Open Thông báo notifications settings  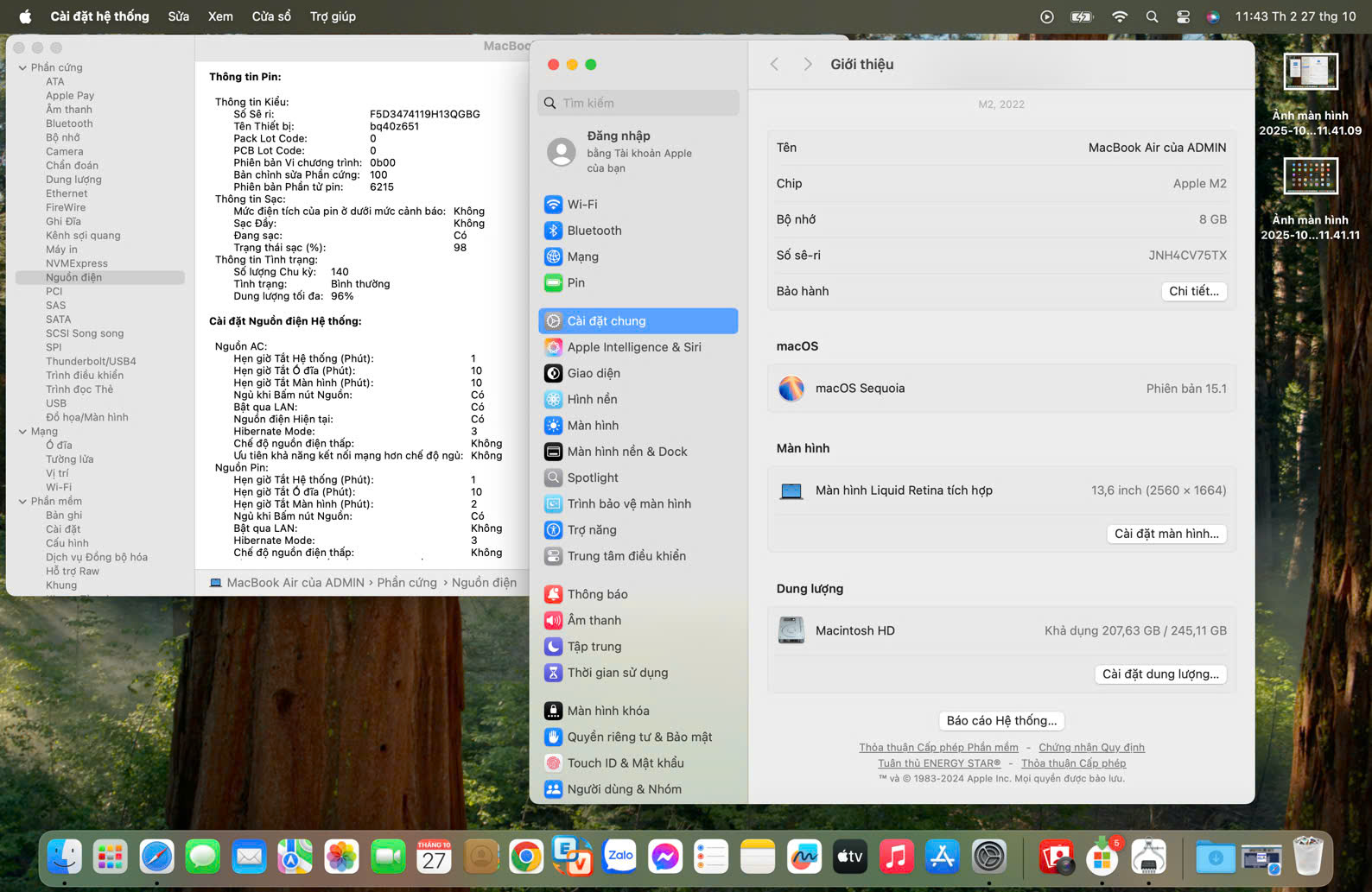pyautogui.click(x=597, y=594)
